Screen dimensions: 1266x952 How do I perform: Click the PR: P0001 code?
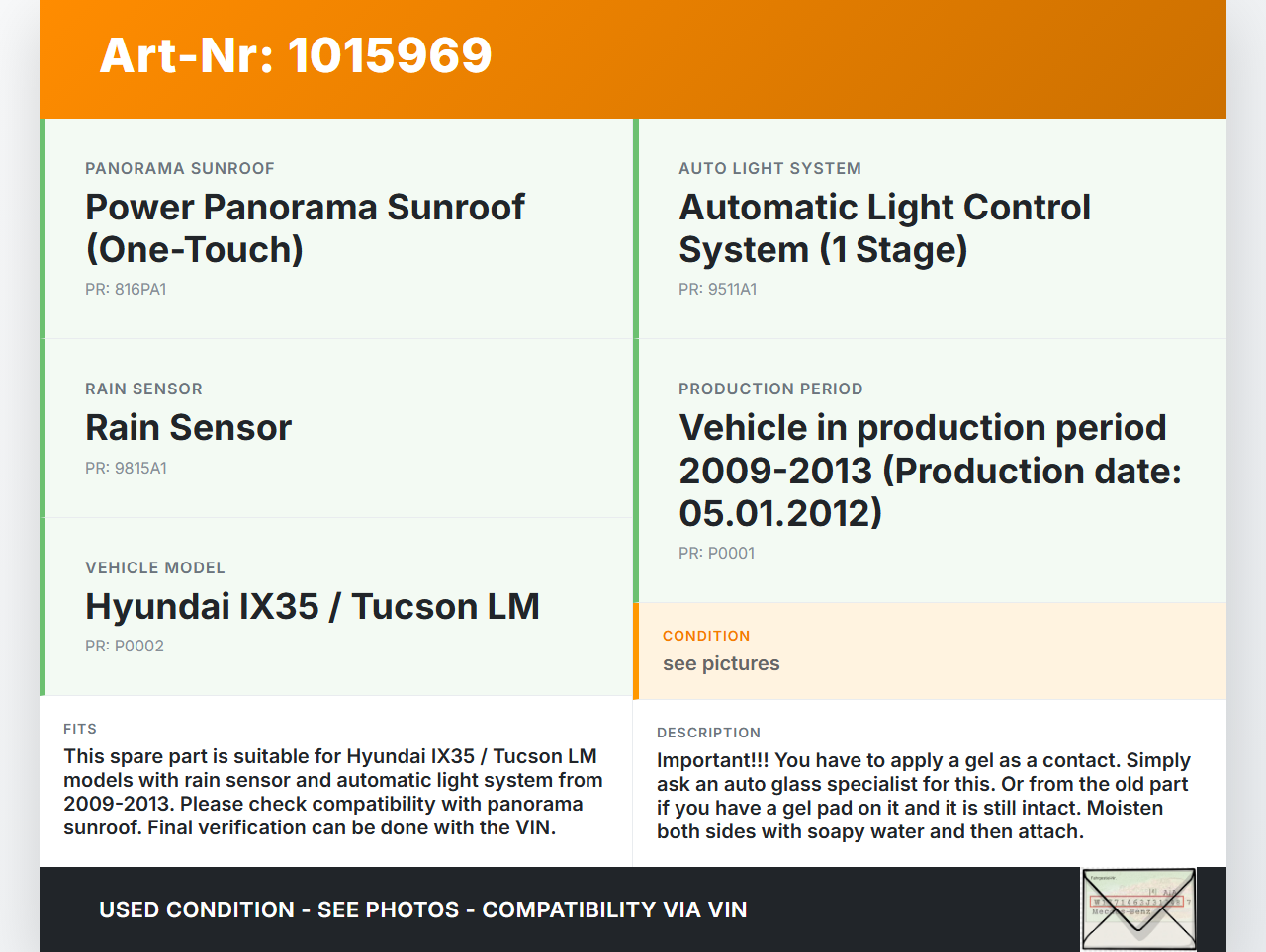click(716, 554)
